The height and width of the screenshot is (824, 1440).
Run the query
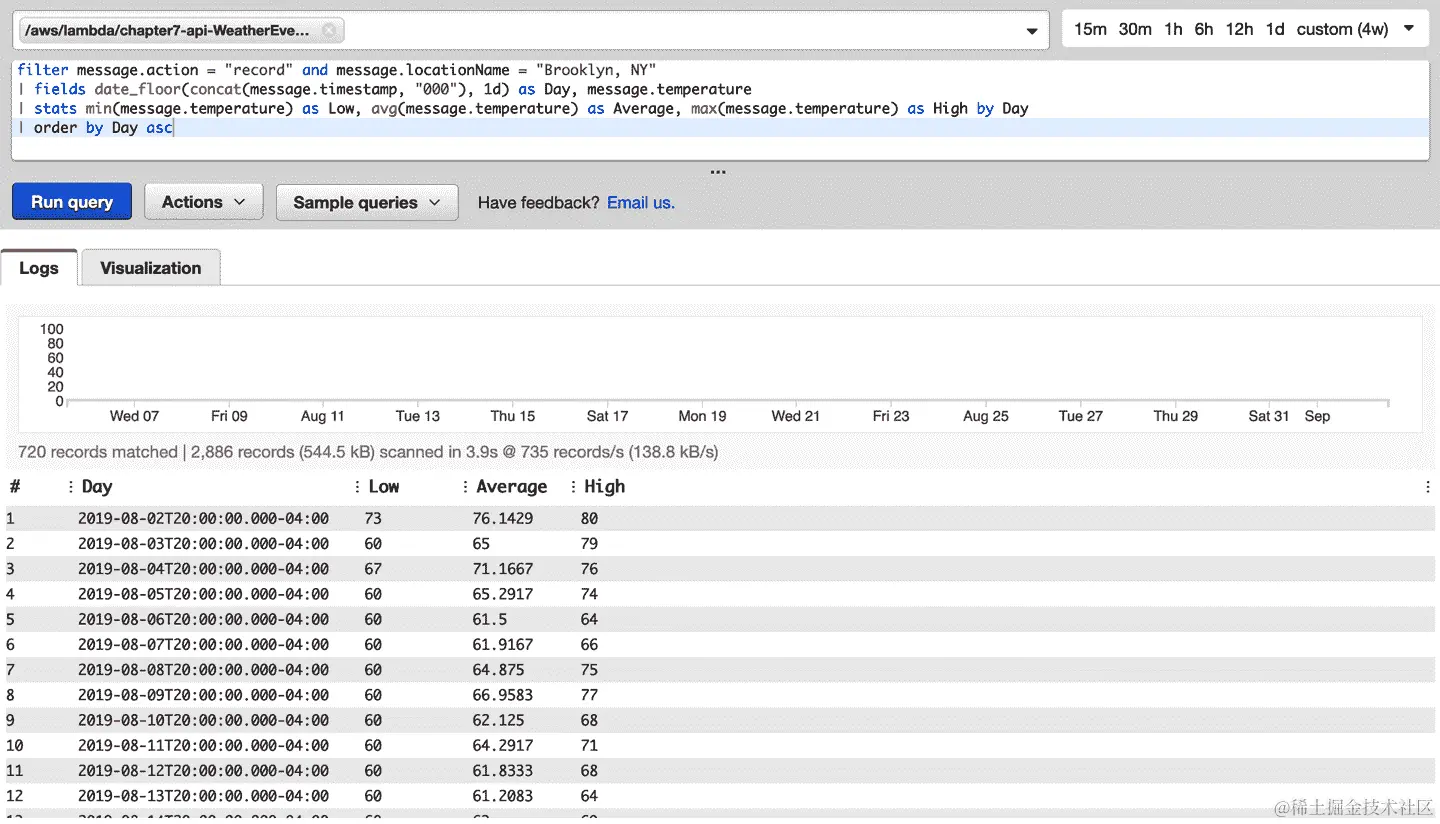pos(71,202)
